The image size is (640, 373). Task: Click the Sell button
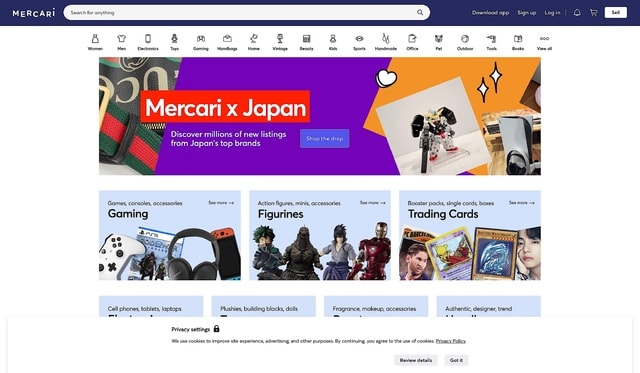[616, 13]
